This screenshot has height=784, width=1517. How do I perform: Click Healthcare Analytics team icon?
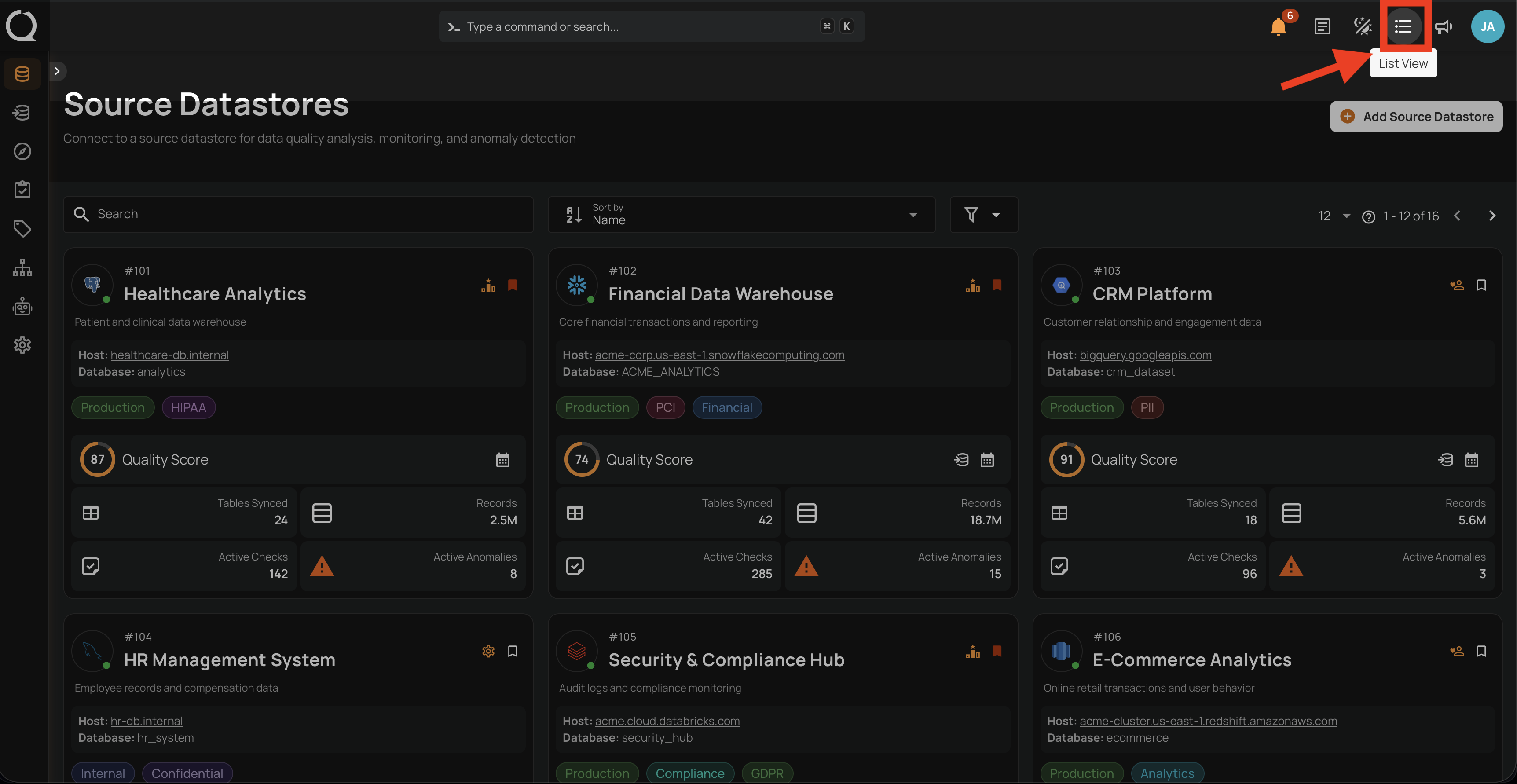(x=488, y=285)
